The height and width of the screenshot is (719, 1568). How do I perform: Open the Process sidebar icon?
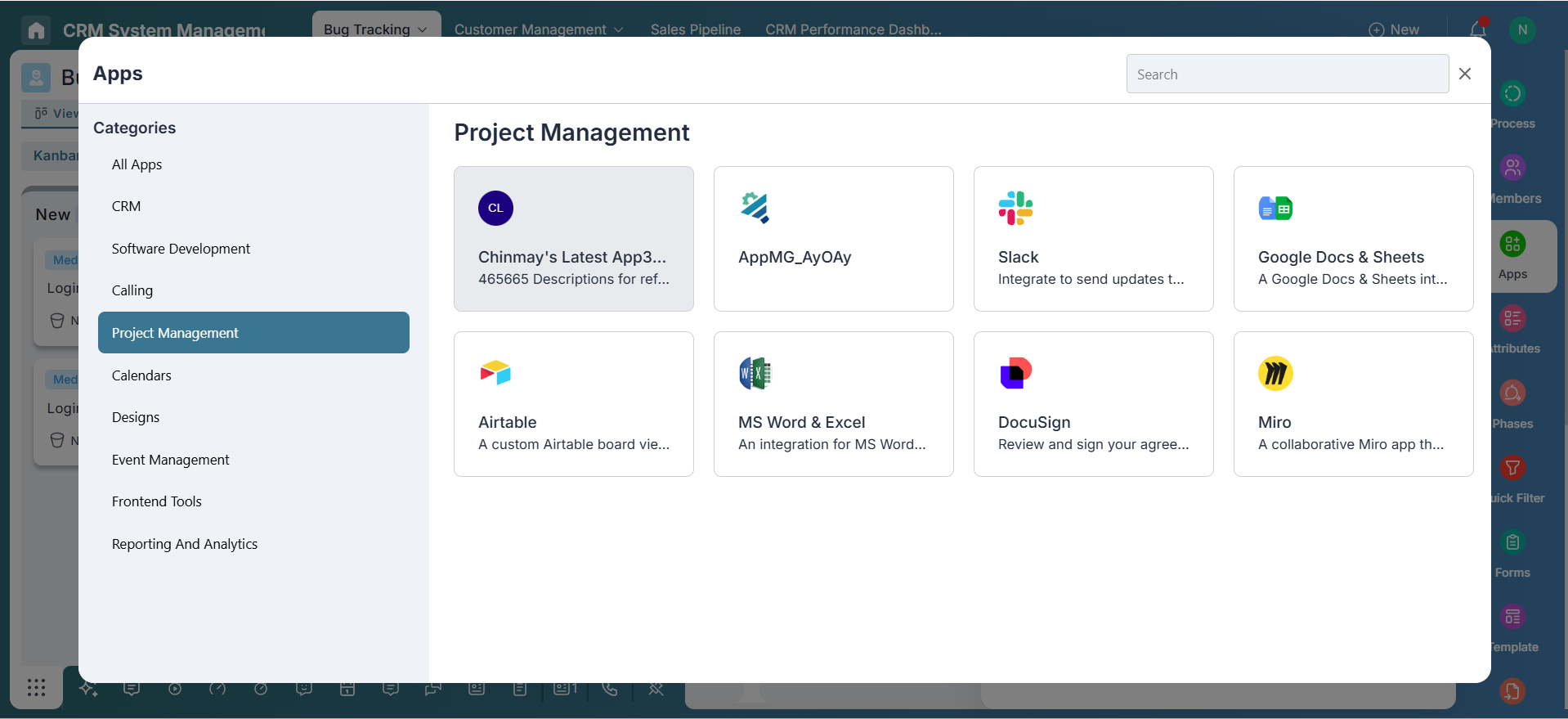(1512, 93)
